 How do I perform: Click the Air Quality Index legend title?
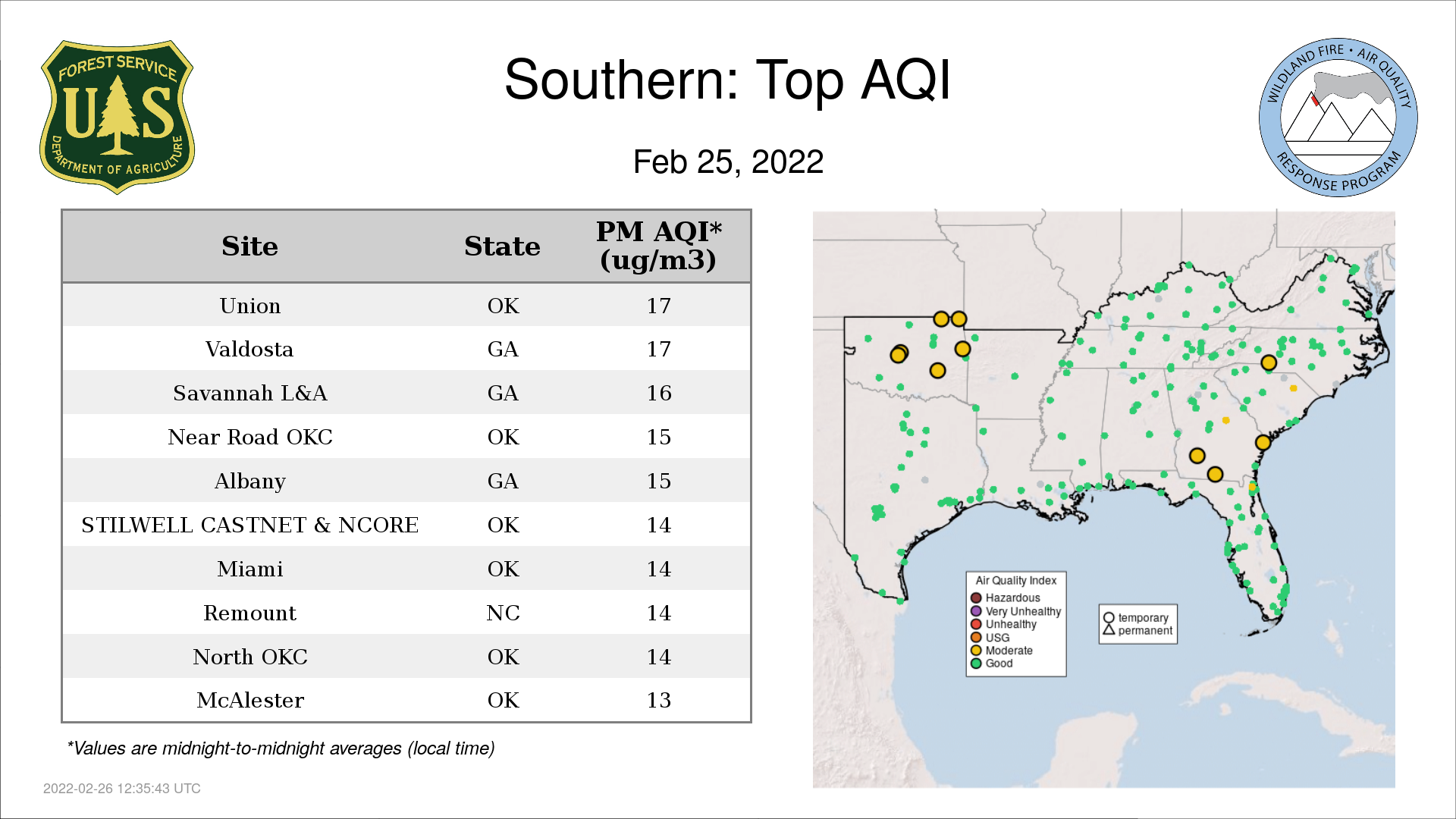point(1015,580)
